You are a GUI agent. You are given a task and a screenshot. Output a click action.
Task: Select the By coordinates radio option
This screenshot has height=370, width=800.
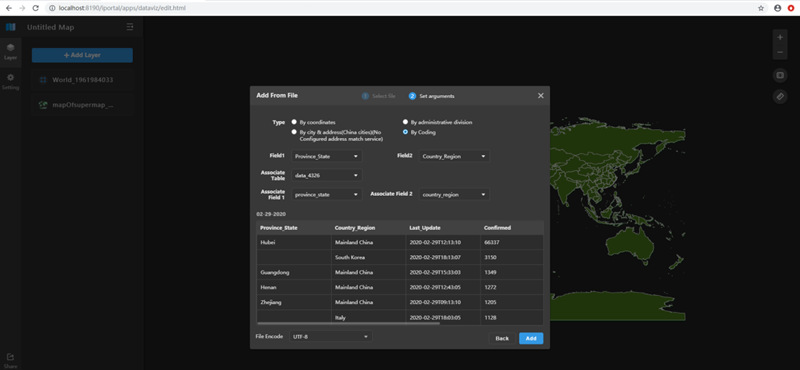coord(294,122)
